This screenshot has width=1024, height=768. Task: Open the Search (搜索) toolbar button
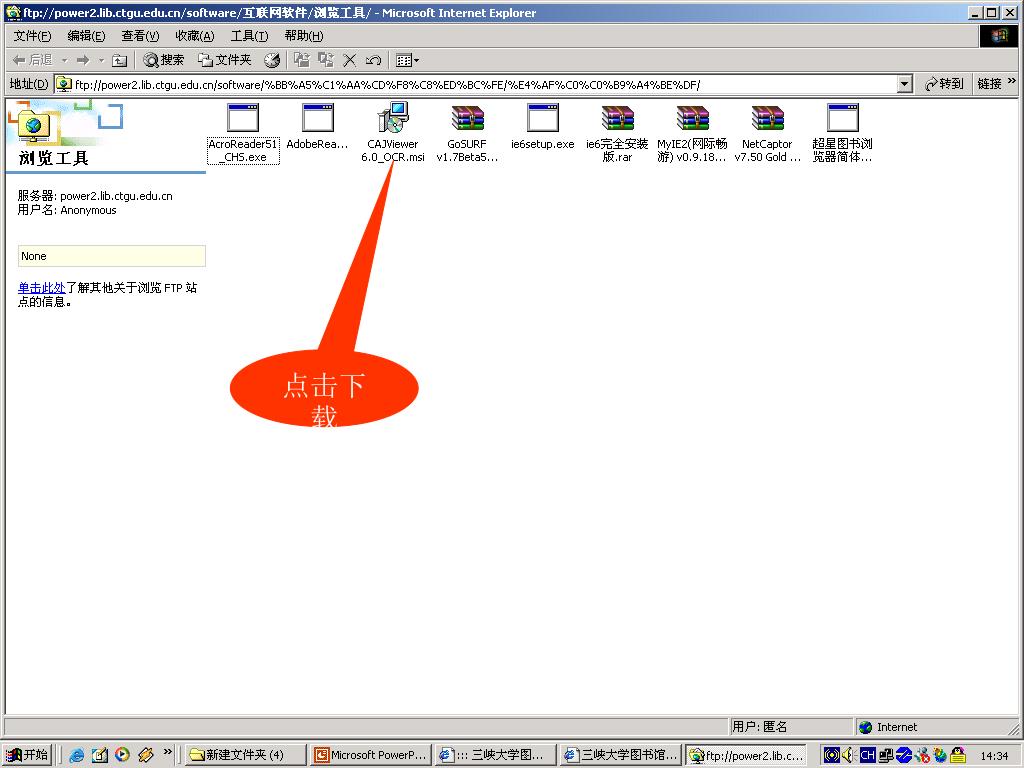[x=164, y=60]
